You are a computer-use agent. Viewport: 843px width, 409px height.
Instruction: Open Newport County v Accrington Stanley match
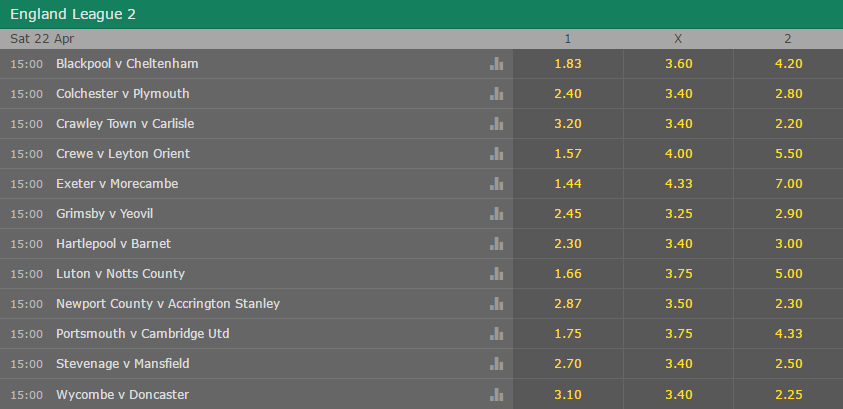pyautogui.click(x=168, y=304)
